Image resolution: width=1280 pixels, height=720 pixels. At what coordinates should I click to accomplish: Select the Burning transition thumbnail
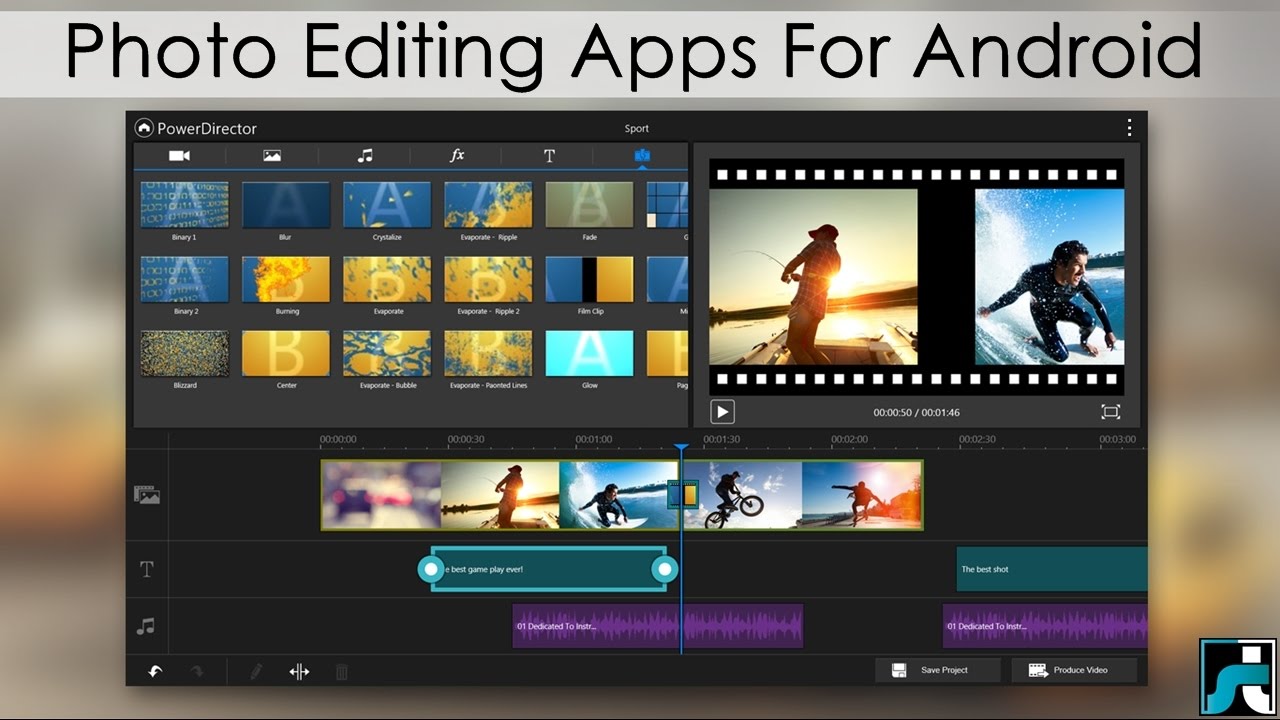click(x=286, y=280)
